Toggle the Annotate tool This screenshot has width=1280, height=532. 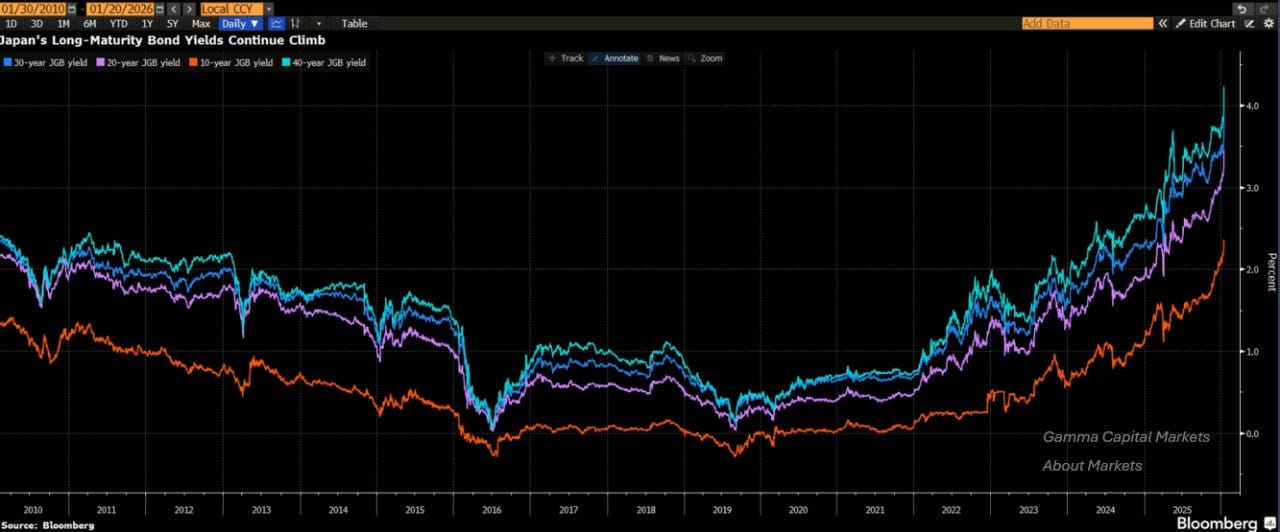(615, 58)
